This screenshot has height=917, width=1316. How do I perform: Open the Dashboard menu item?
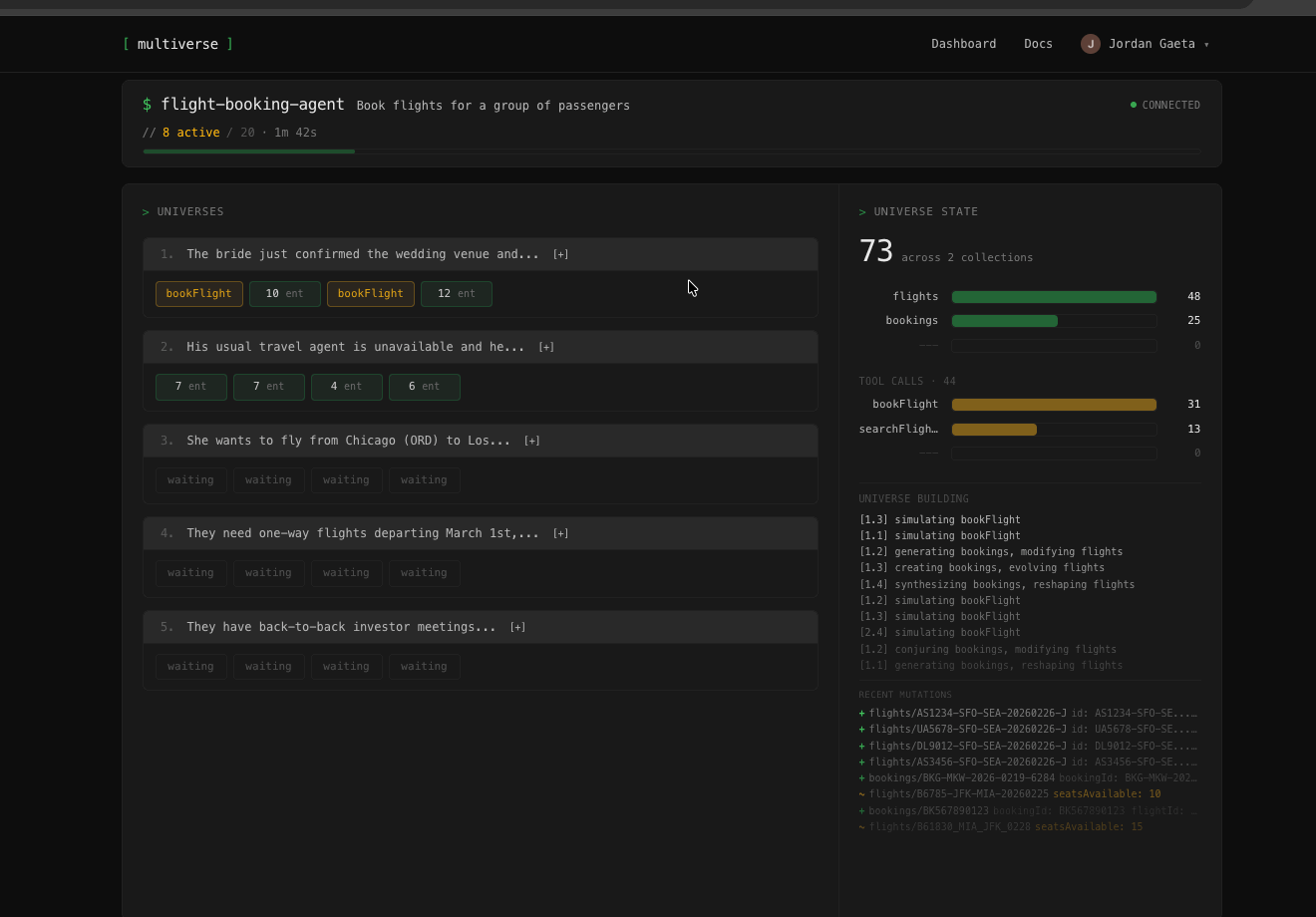[x=963, y=44]
